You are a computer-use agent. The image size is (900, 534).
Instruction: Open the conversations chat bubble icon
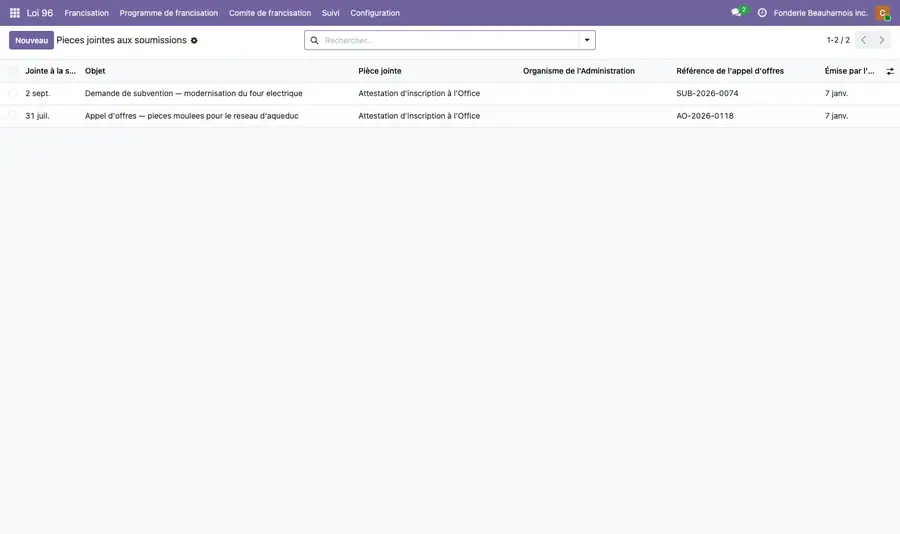[x=736, y=13]
